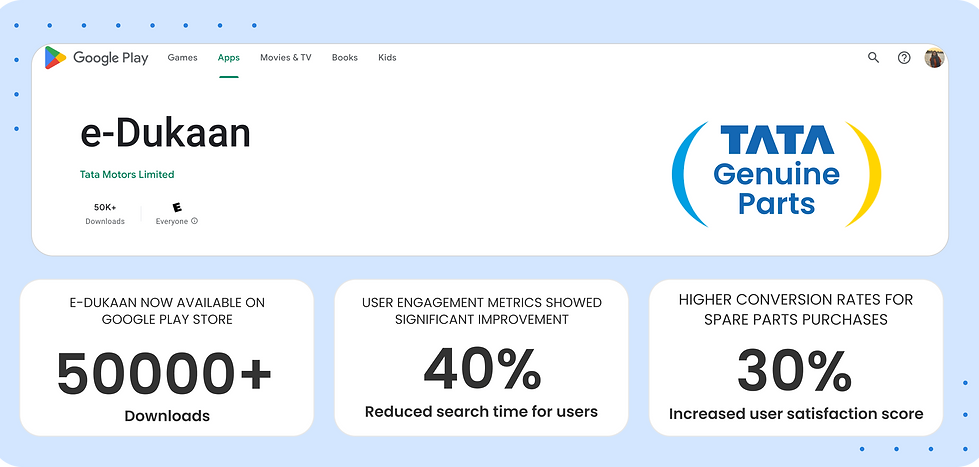
Task: Click the Tata Genuine Parts logo
Action: point(776,174)
